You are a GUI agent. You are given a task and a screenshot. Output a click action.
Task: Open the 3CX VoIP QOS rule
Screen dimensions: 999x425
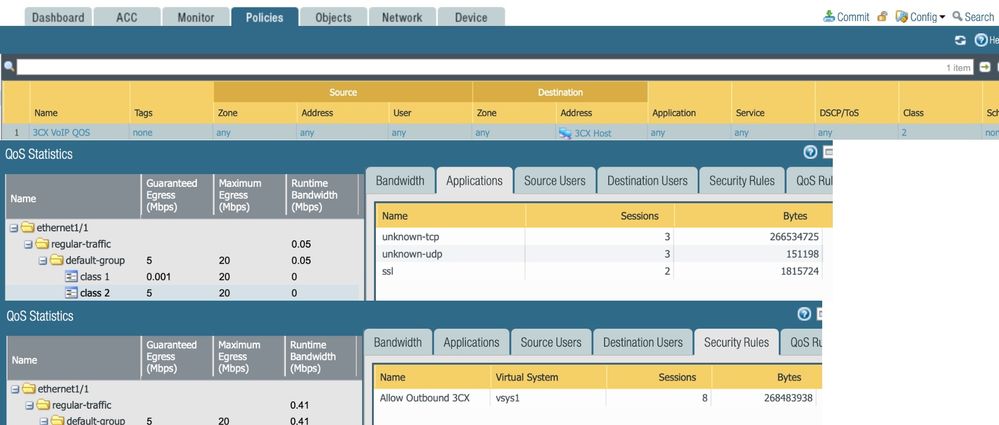(62, 133)
